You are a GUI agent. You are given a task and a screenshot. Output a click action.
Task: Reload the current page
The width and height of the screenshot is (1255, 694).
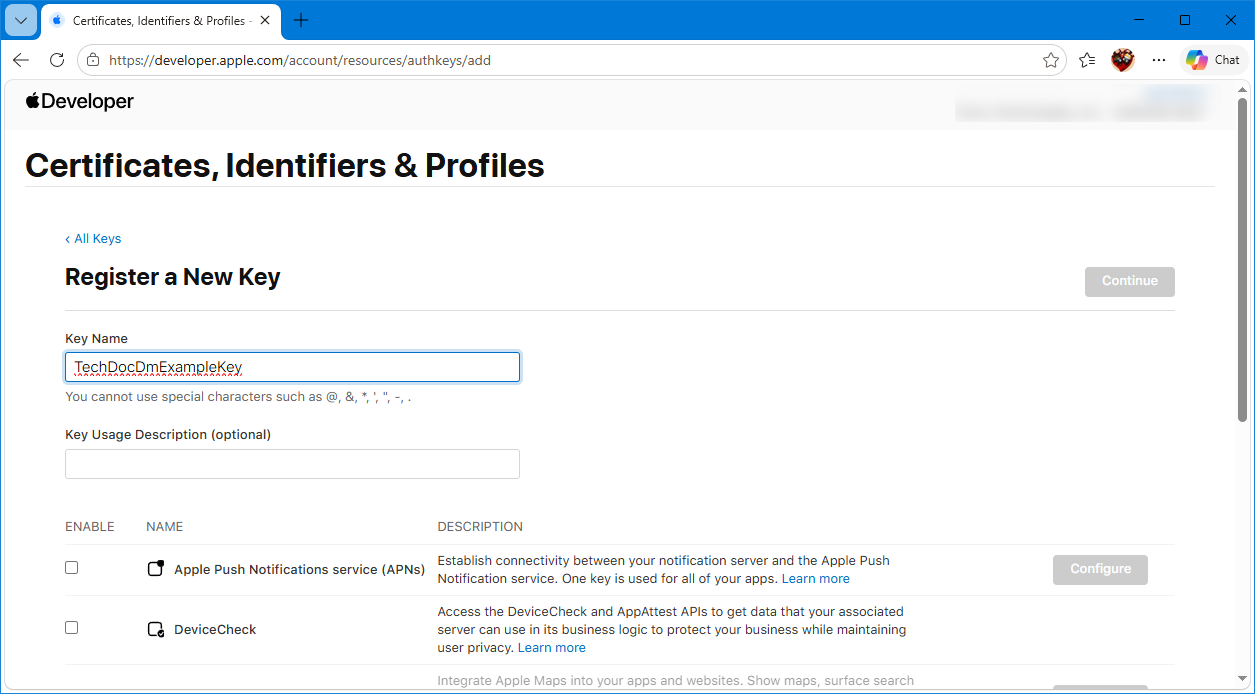click(x=57, y=60)
